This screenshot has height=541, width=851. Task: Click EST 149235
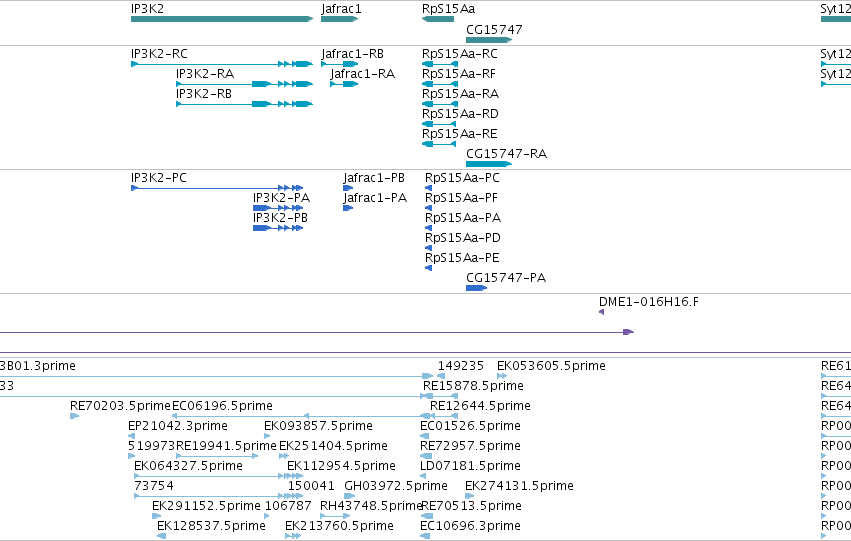click(x=441, y=376)
